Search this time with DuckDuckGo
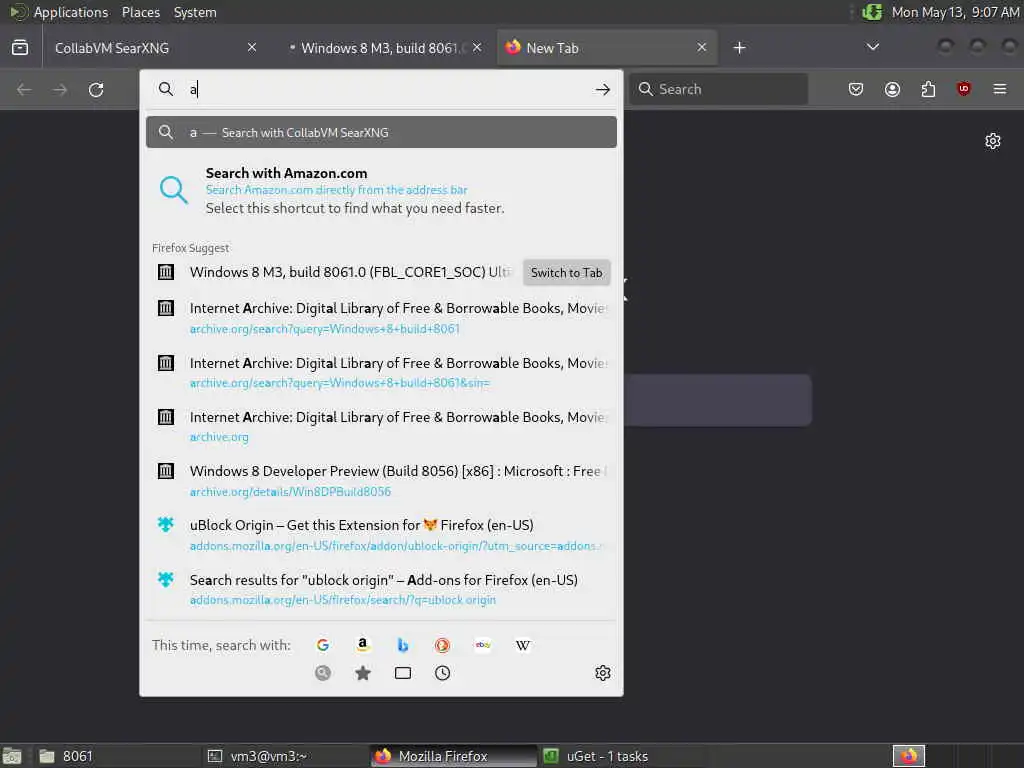1024x768 pixels. click(442, 645)
